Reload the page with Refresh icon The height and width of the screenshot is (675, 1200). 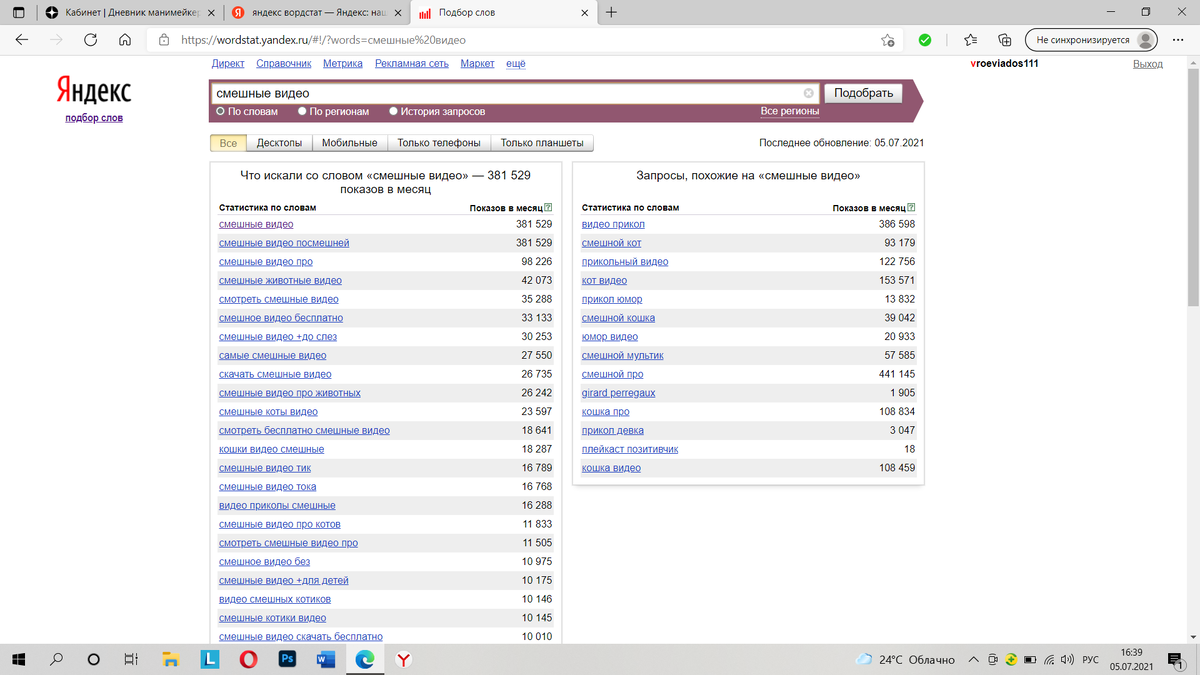click(90, 40)
